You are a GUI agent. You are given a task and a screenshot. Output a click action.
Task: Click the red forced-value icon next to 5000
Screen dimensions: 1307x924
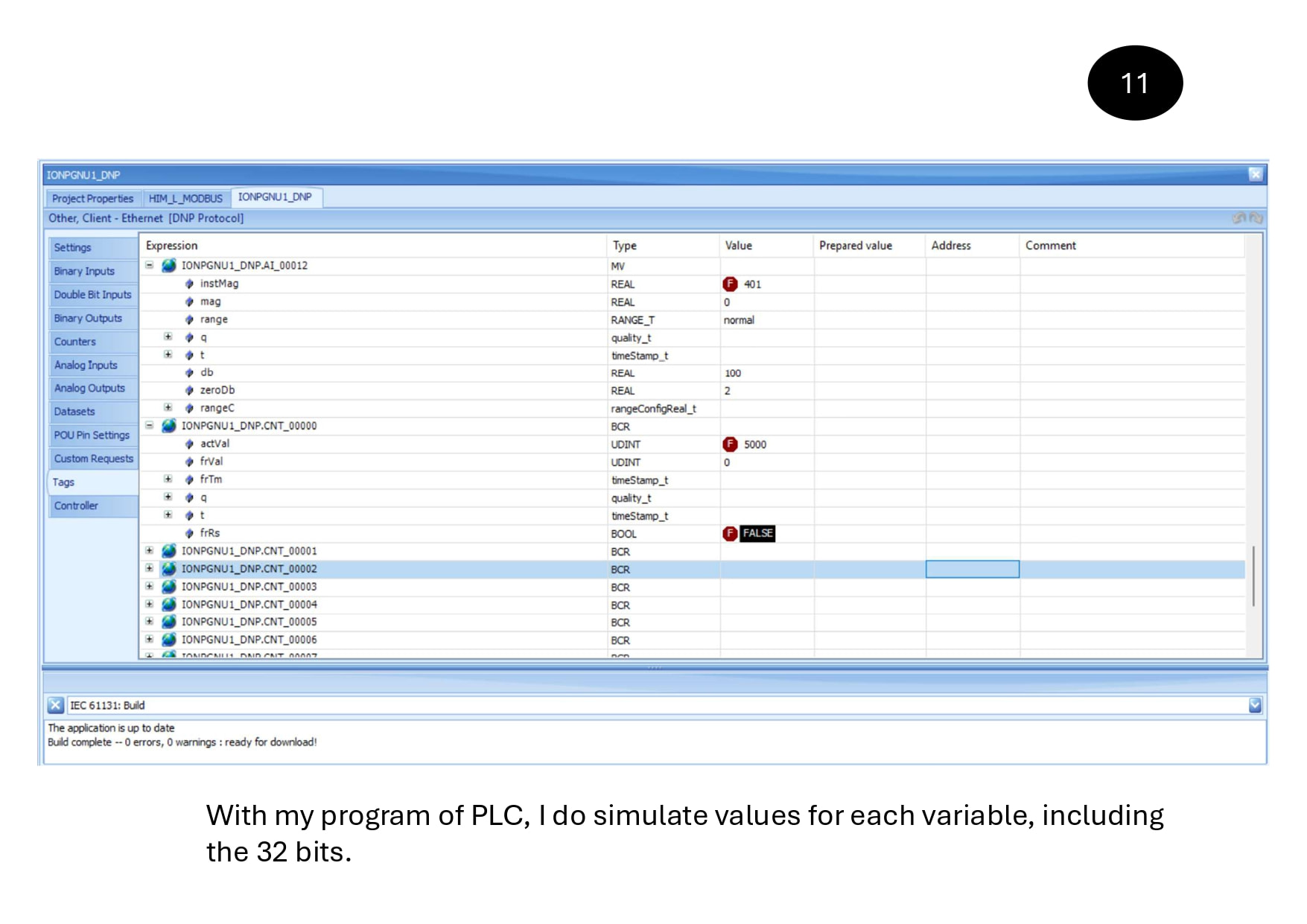click(x=730, y=445)
